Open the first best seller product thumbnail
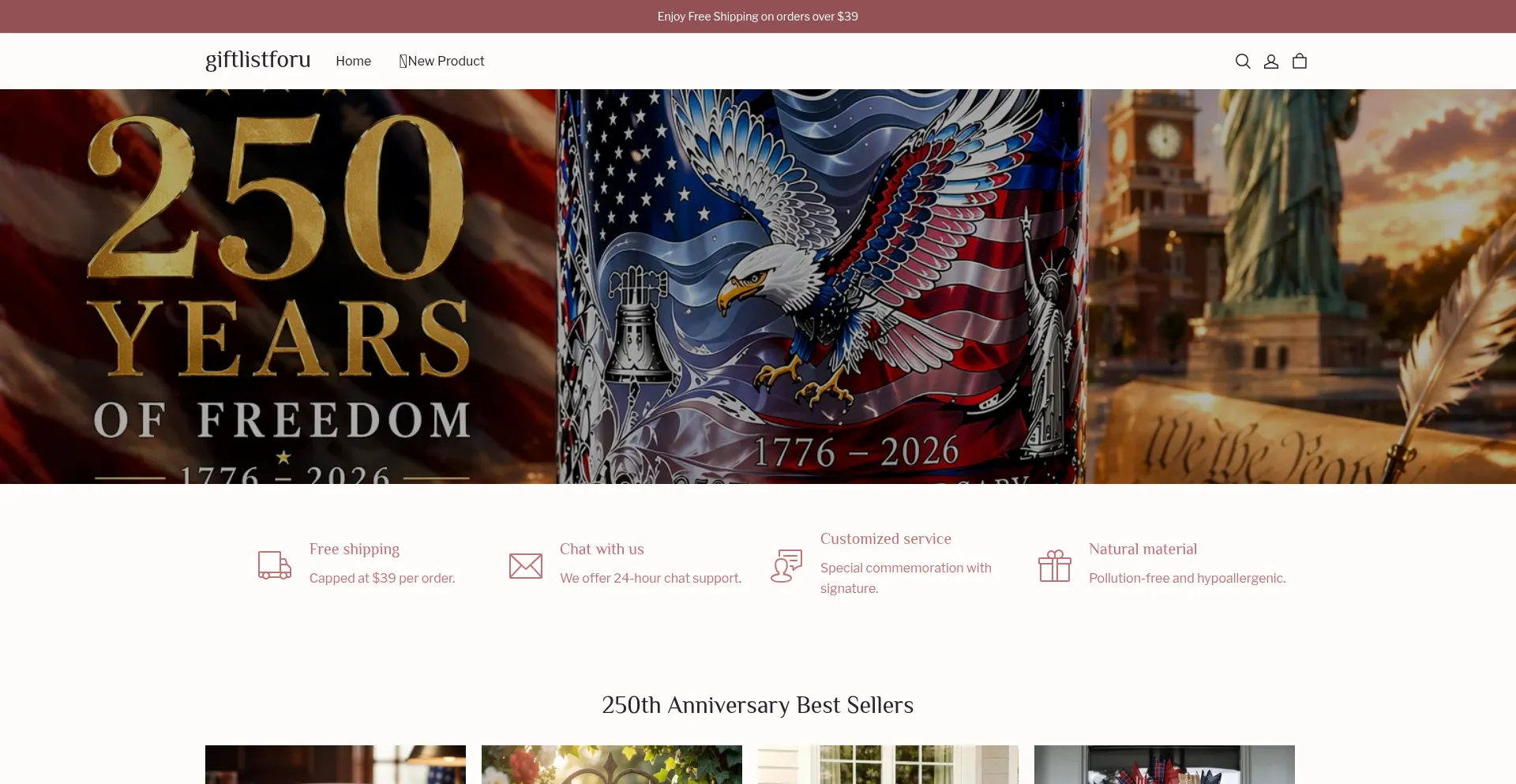The image size is (1516, 784). [x=336, y=764]
